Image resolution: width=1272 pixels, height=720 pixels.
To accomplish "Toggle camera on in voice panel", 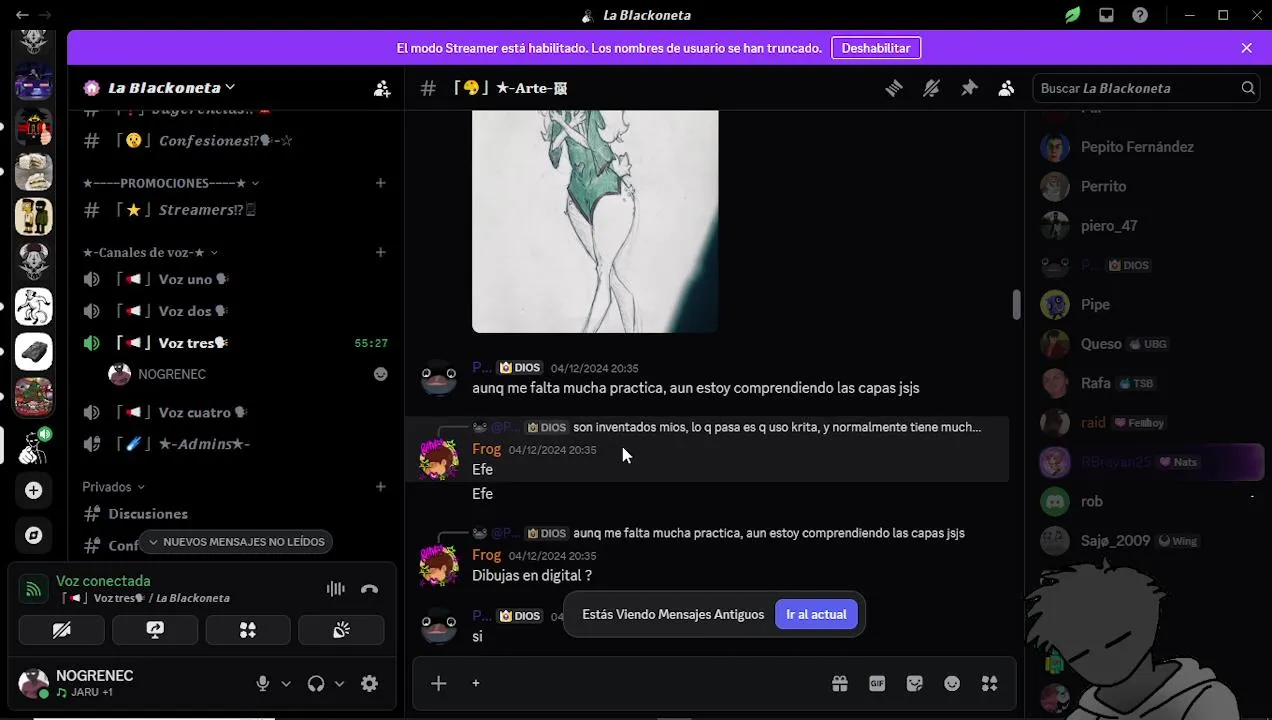I will click(61, 630).
